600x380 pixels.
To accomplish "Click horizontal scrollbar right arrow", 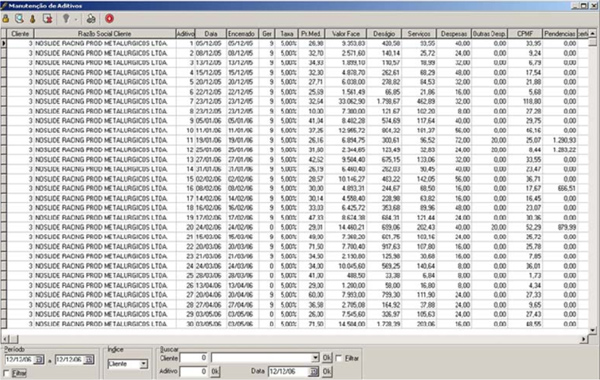I will pyautogui.click(x=584, y=339).
